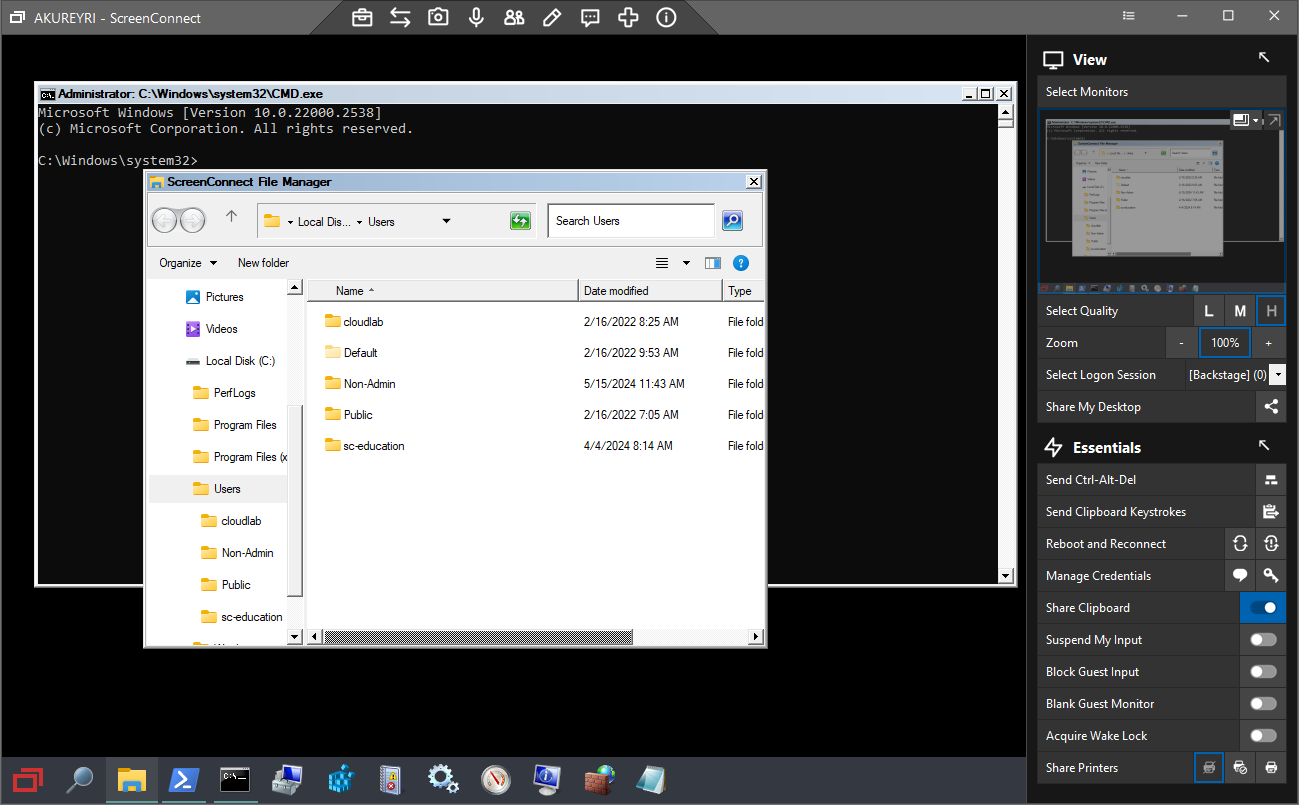
Task: Select low quality L button
Action: (x=1209, y=311)
